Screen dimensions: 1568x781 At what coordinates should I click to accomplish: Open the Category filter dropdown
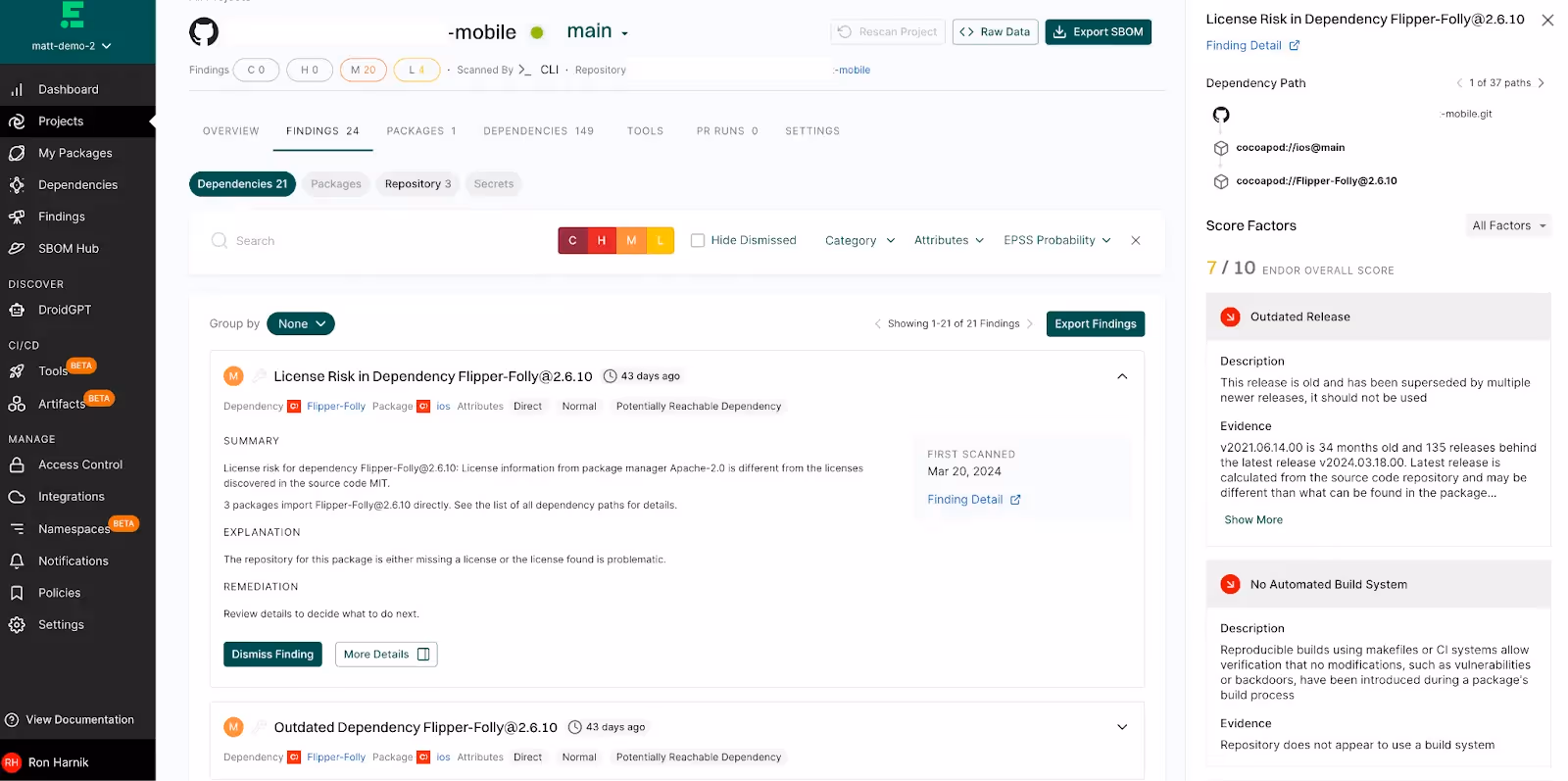tap(860, 240)
